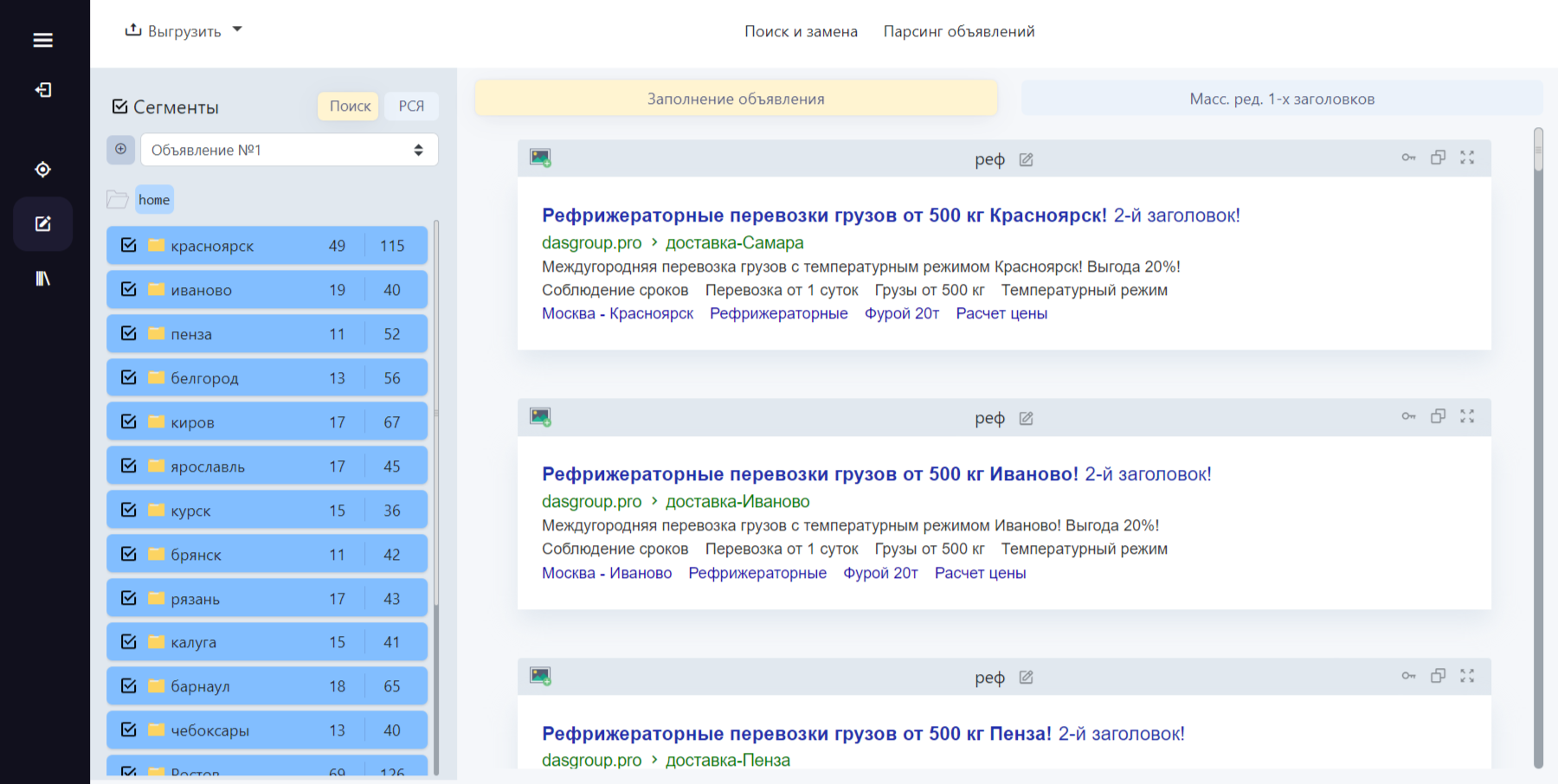Open the Объявление №1 dropdown

(289, 150)
